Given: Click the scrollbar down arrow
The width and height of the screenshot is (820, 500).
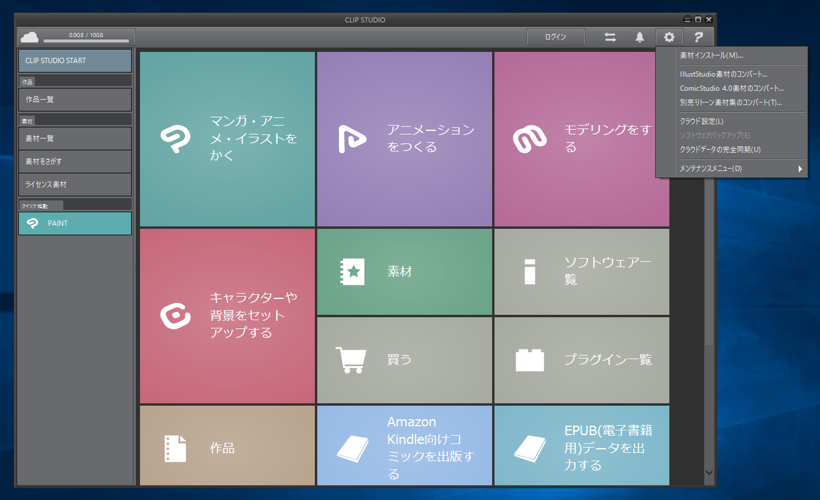Looking at the screenshot, I should coord(709,472).
